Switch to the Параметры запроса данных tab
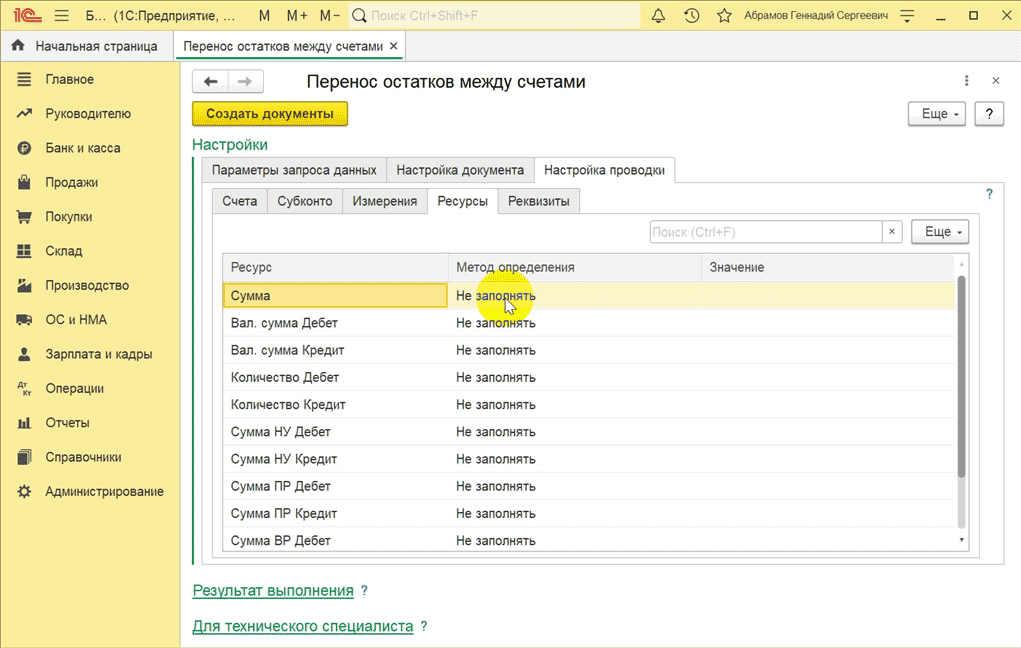This screenshot has width=1021, height=648. coord(294,170)
